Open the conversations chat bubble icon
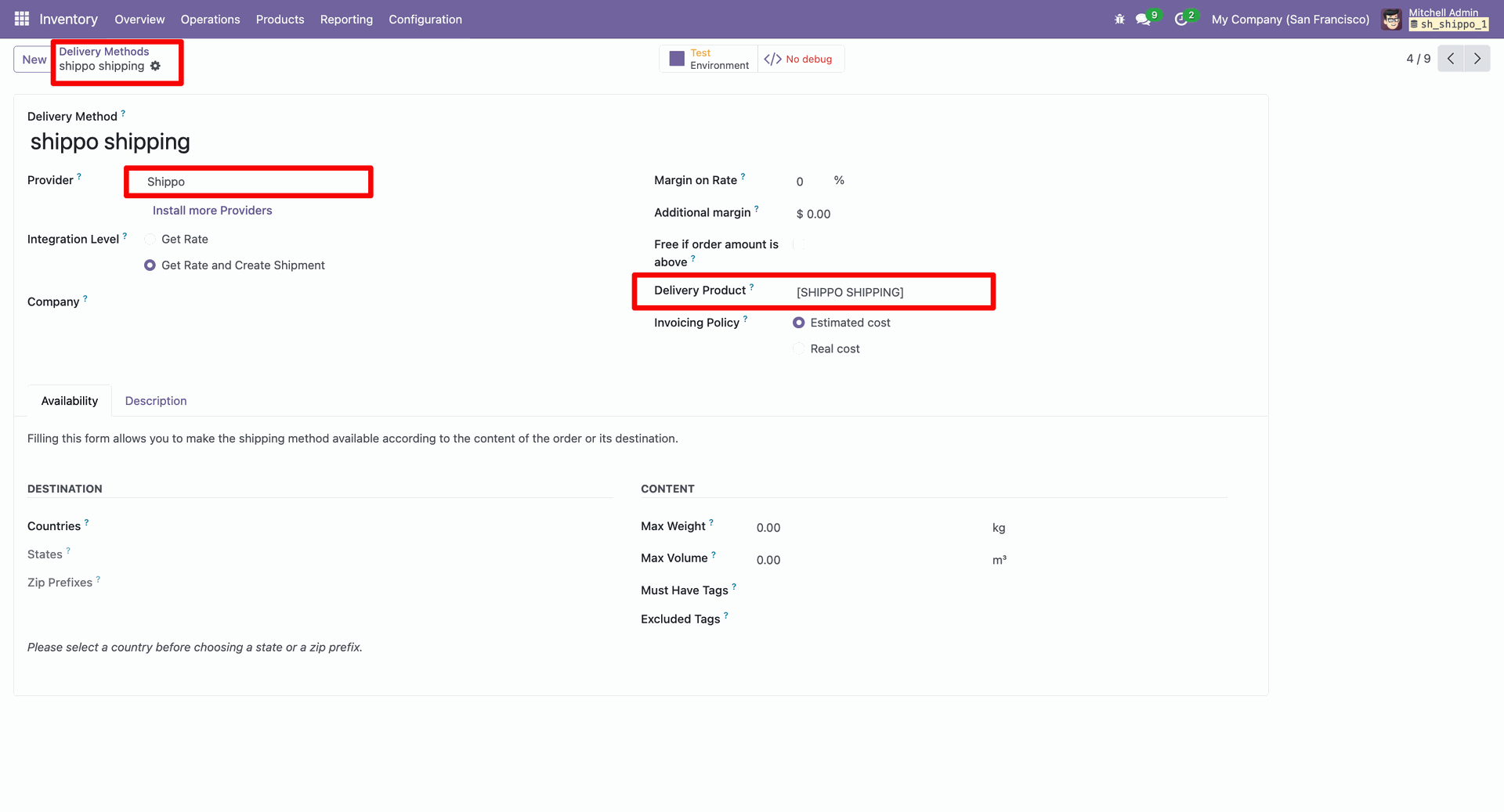Screen dimensions: 1504x812 [x=1143, y=19]
